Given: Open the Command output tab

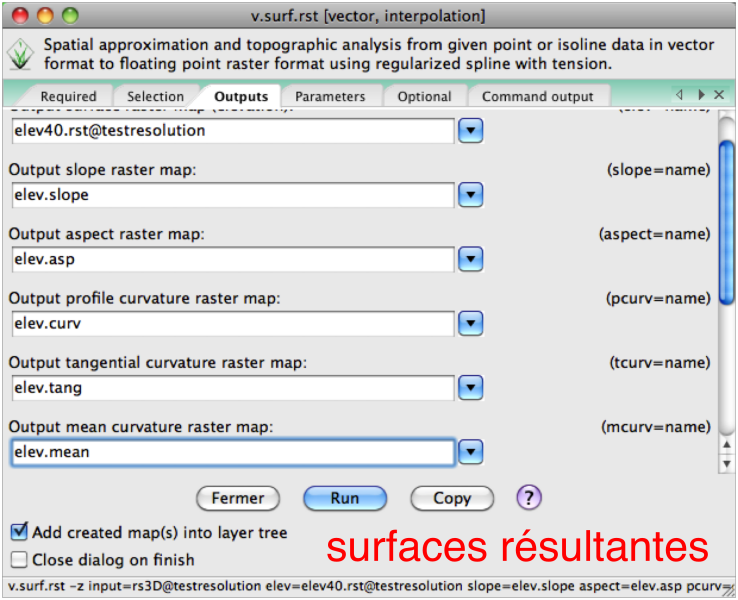Looking at the screenshot, I should click(537, 97).
